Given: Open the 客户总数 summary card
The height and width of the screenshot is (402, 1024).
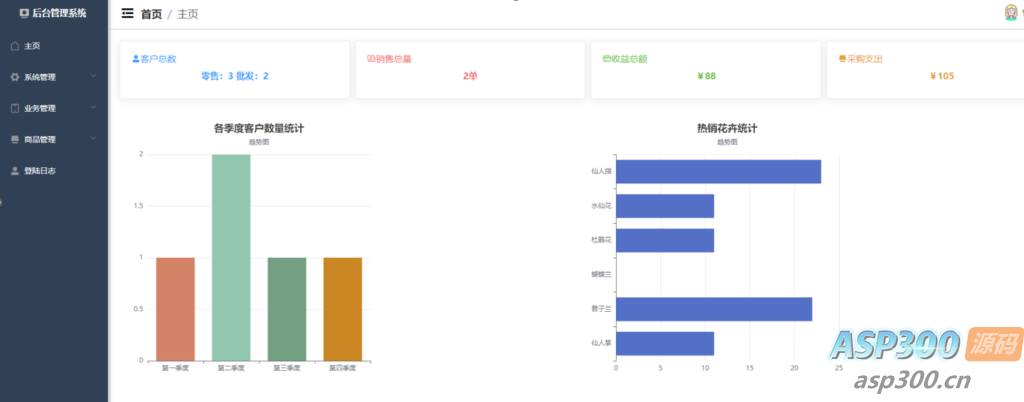Looking at the screenshot, I should pyautogui.click(x=234, y=69).
